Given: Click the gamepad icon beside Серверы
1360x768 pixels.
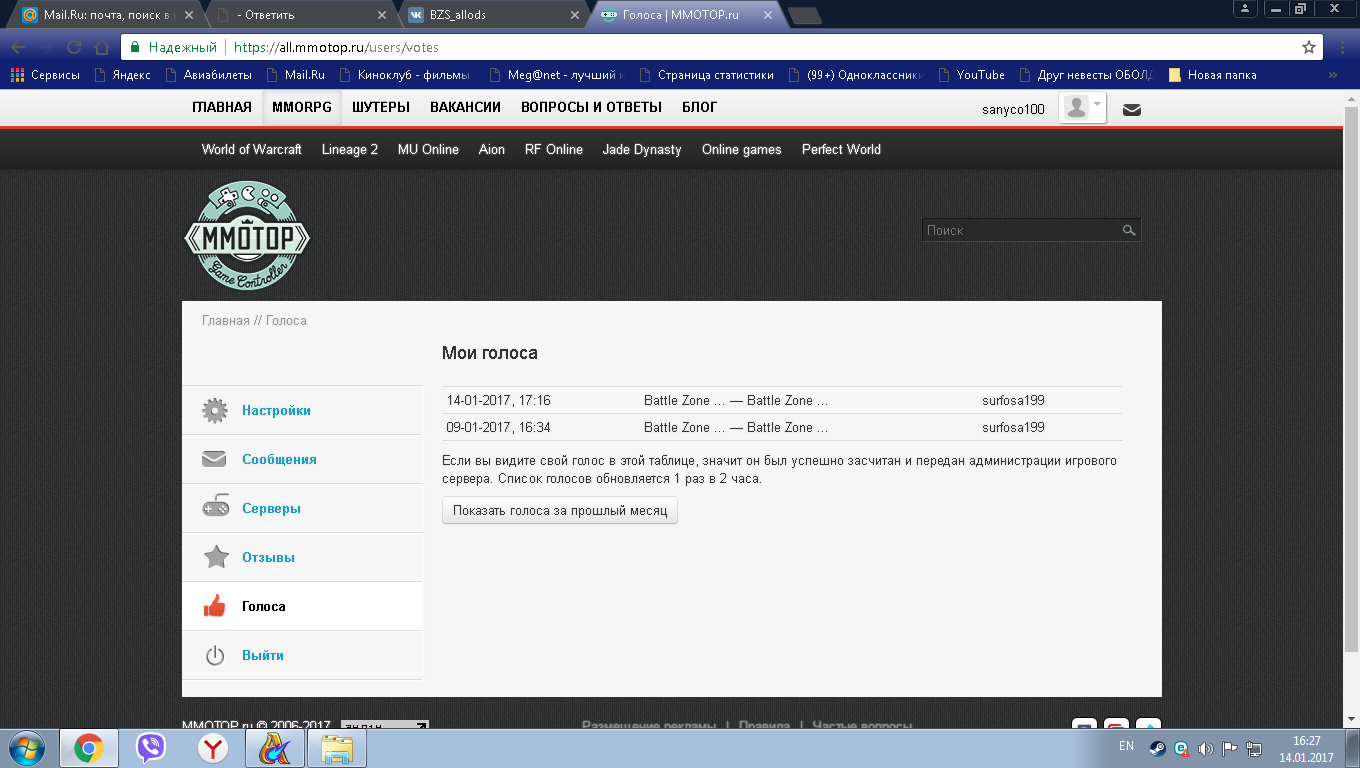Looking at the screenshot, I should point(215,508).
